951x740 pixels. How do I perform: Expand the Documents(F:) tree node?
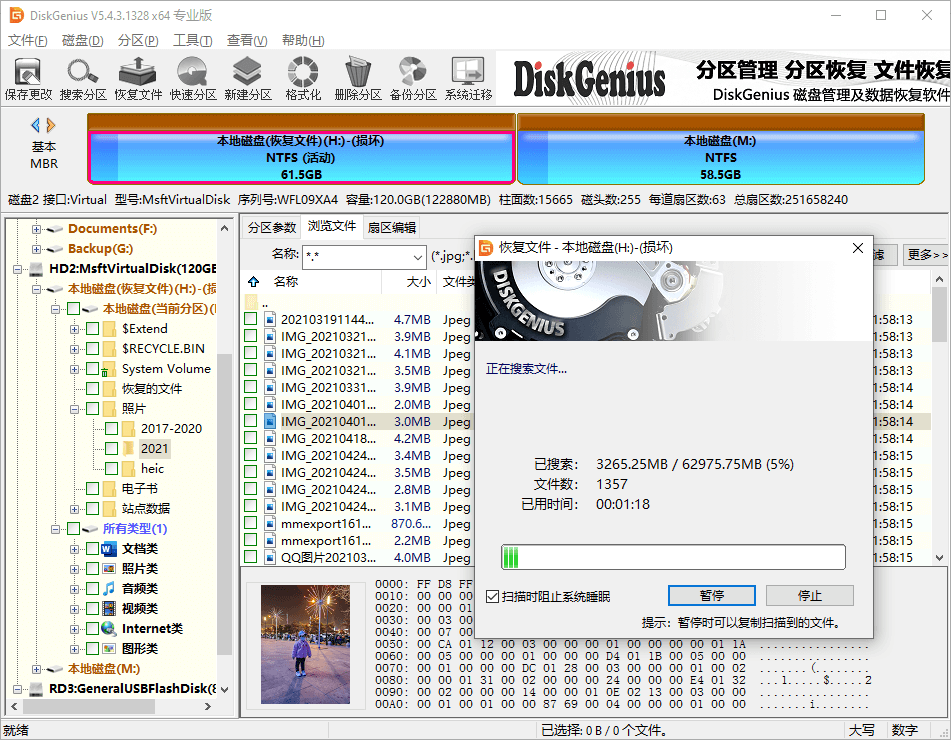36,229
